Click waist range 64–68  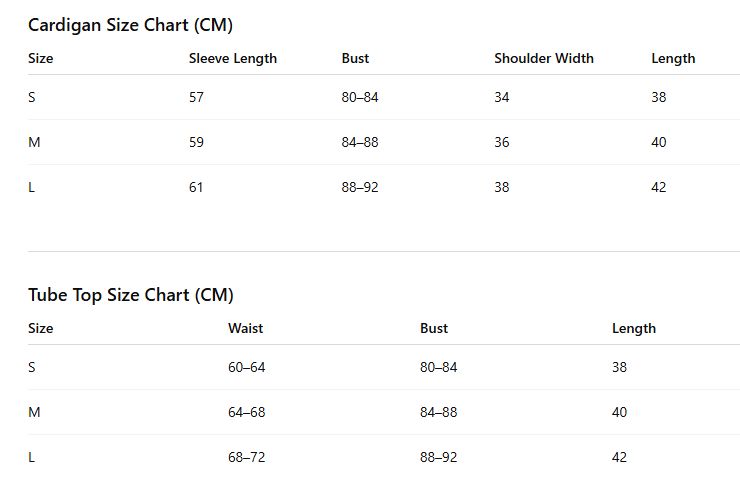tap(246, 412)
